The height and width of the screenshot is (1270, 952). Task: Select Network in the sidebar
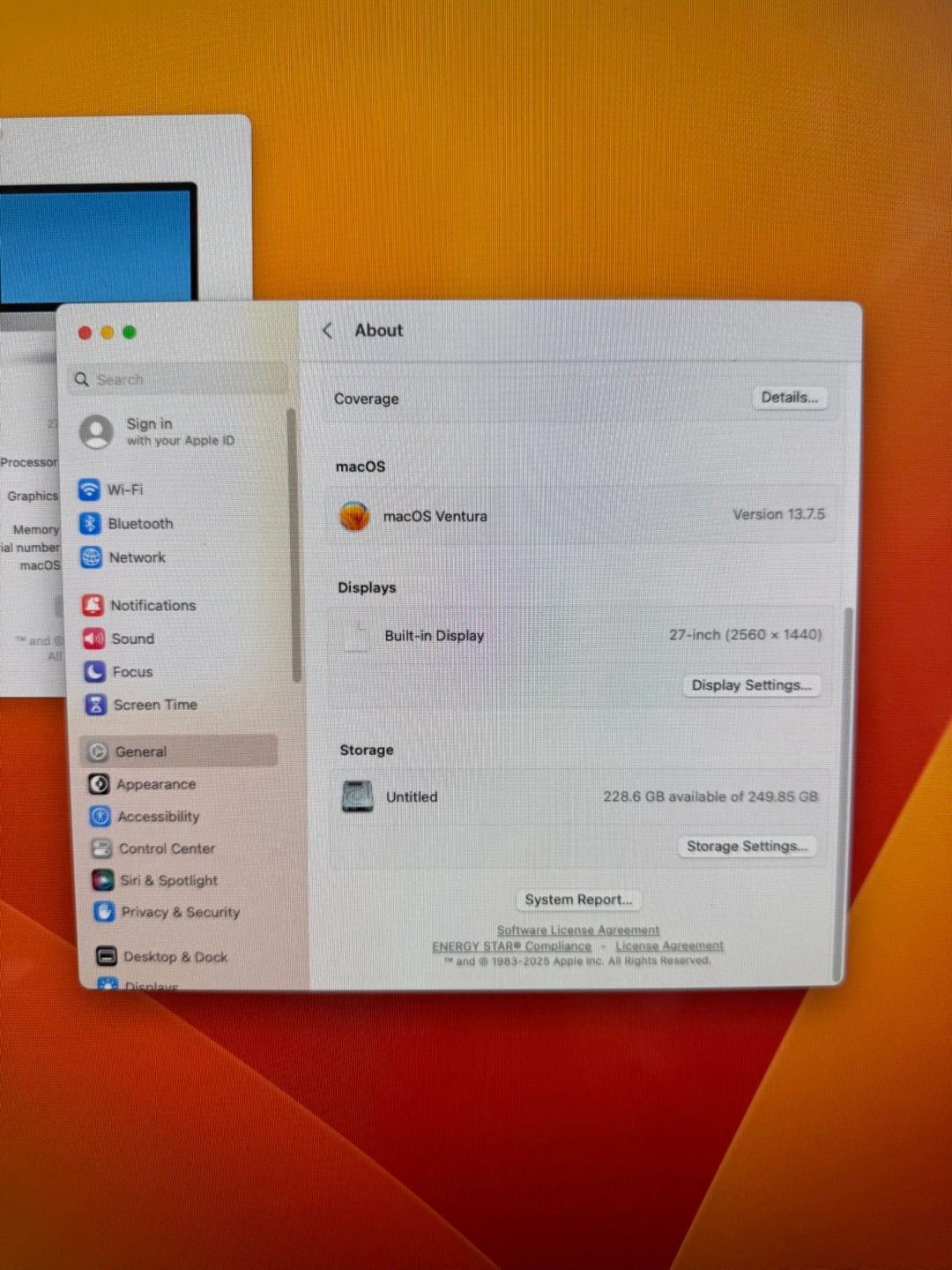coord(138,557)
